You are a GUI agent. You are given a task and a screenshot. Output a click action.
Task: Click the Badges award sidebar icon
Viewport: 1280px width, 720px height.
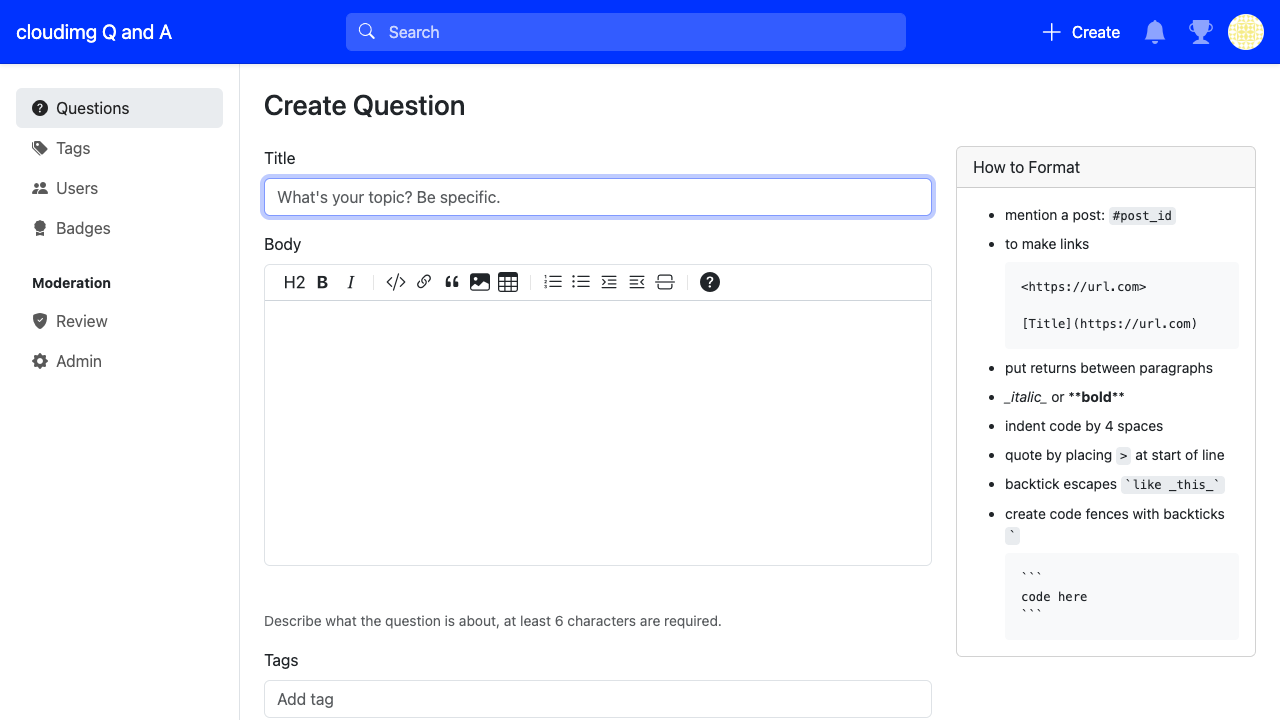[x=40, y=228]
